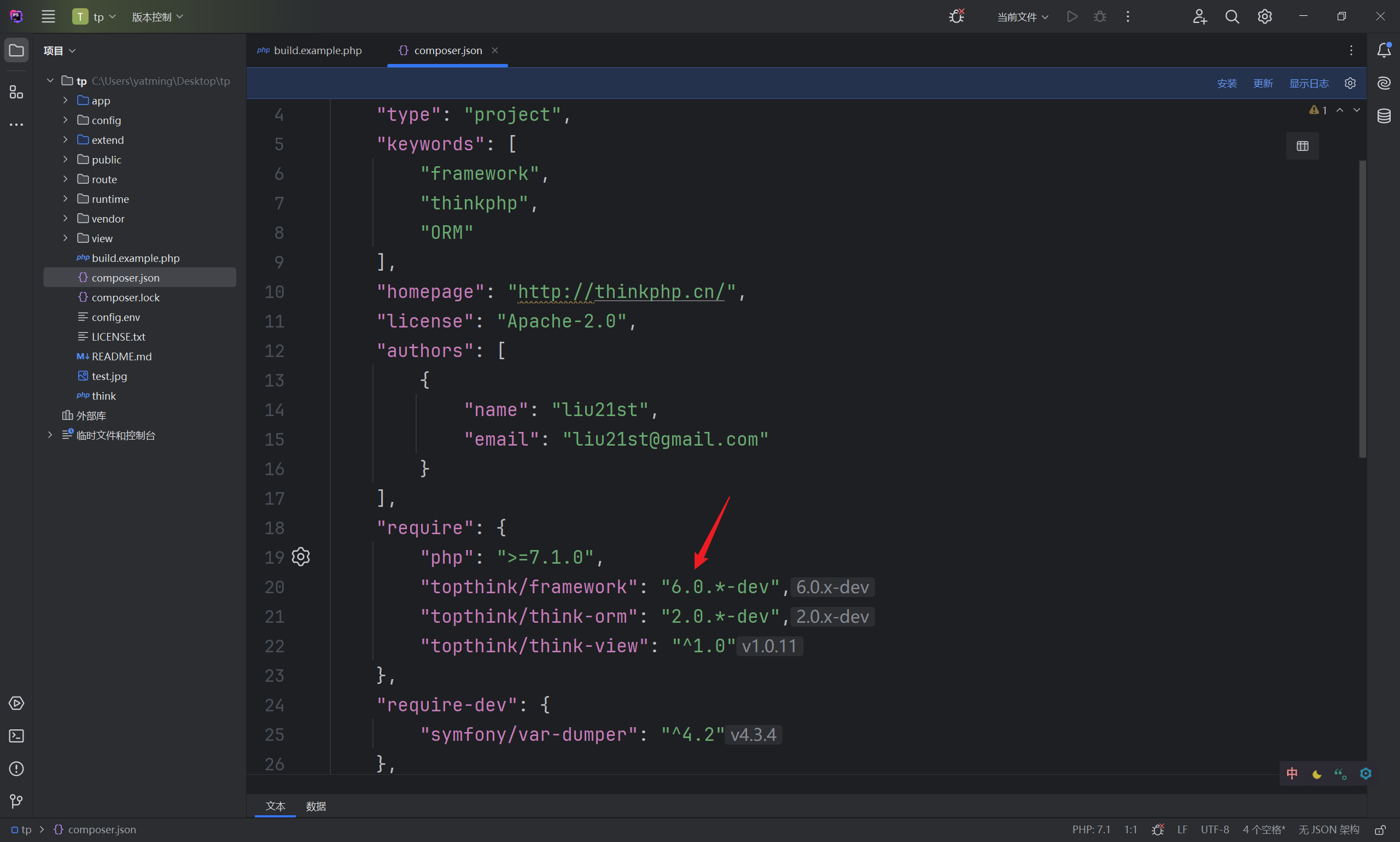Open the Problems tool window icon
Viewport: 1400px width, 842px height.
16,769
